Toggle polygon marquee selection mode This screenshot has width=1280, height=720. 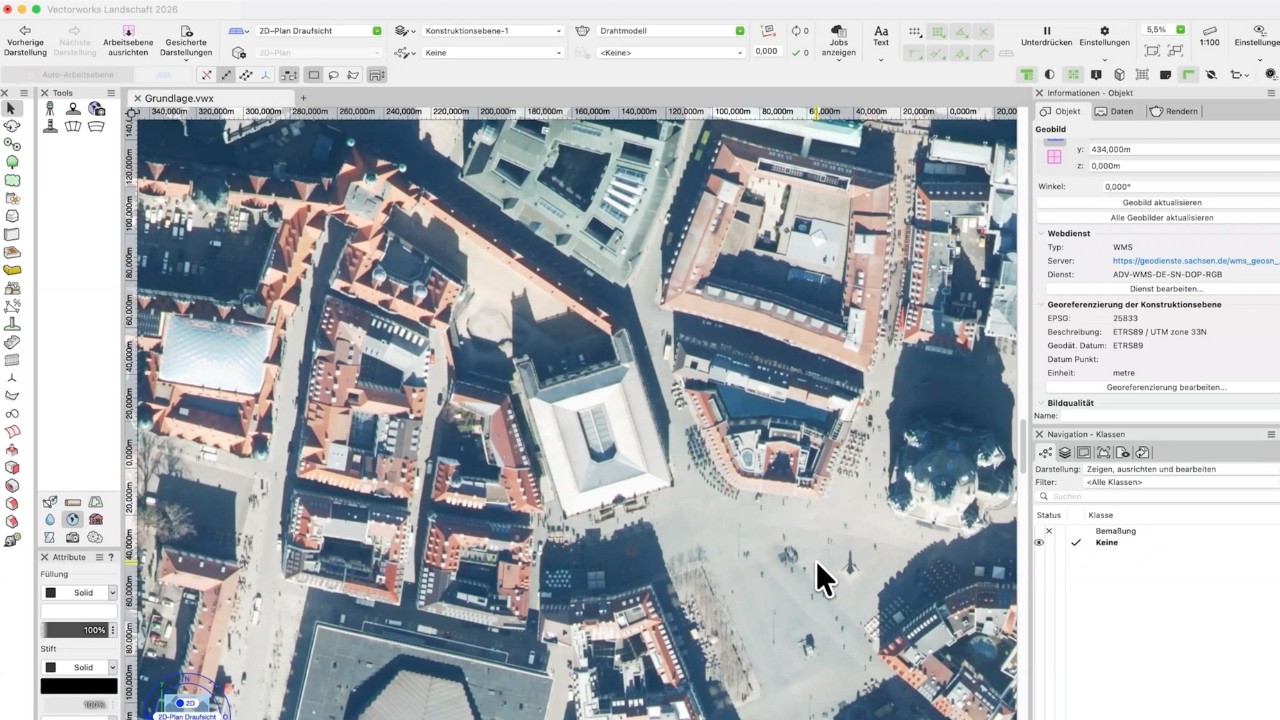(355, 75)
